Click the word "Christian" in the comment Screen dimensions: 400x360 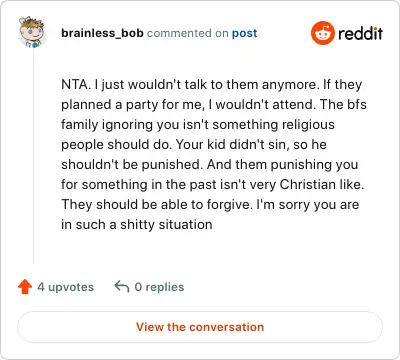click(x=307, y=184)
